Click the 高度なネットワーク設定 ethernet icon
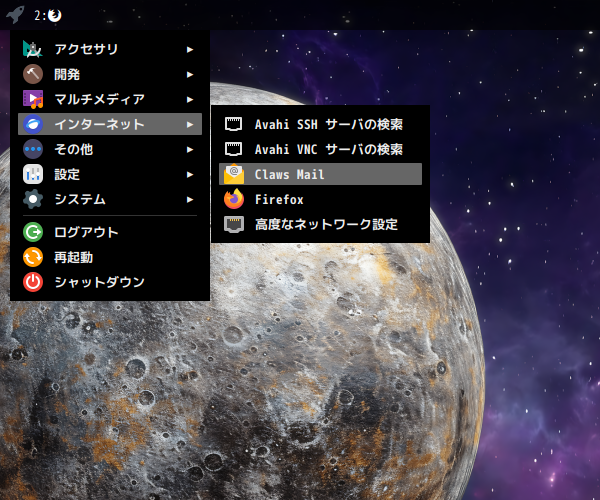The width and height of the screenshot is (600, 500). click(x=234, y=224)
